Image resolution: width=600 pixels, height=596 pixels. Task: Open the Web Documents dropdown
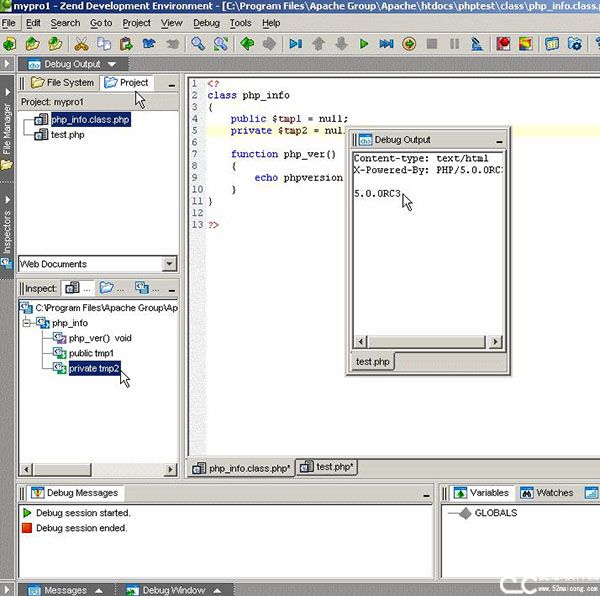click(x=169, y=264)
